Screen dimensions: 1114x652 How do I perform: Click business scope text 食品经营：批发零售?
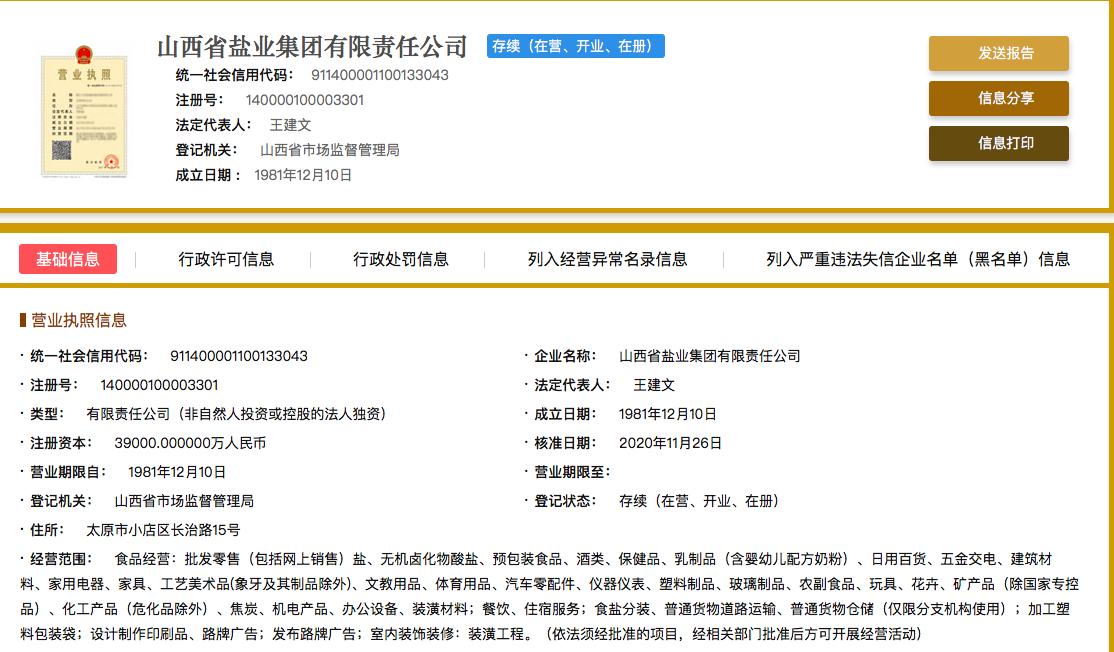click(x=177, y=559)
